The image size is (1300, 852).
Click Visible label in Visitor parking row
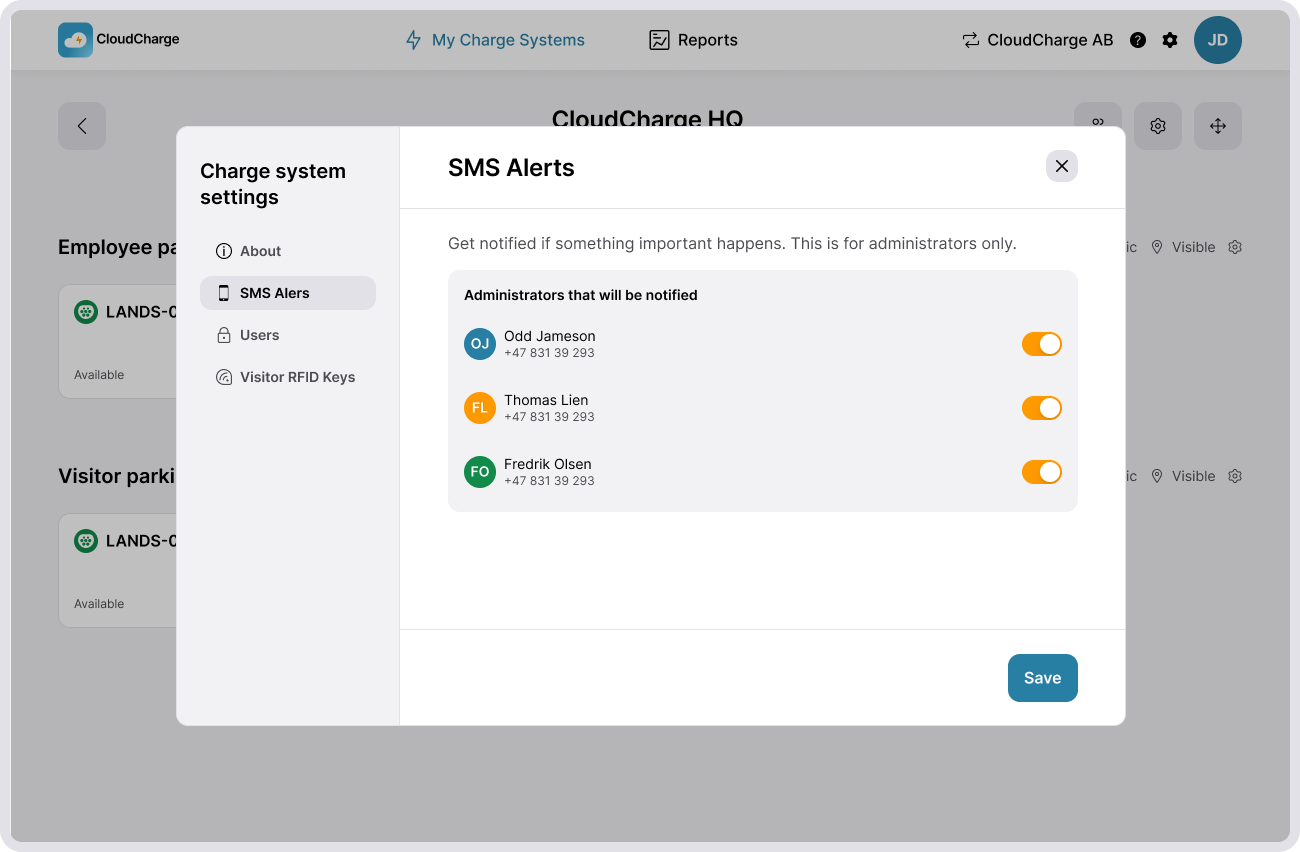[x=1194, y=476]
